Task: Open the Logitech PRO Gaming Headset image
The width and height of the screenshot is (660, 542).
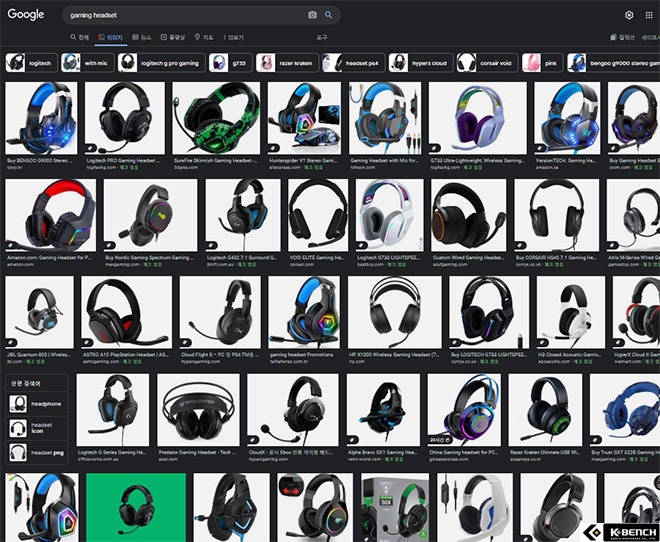Action: click(x=125, y=118)
